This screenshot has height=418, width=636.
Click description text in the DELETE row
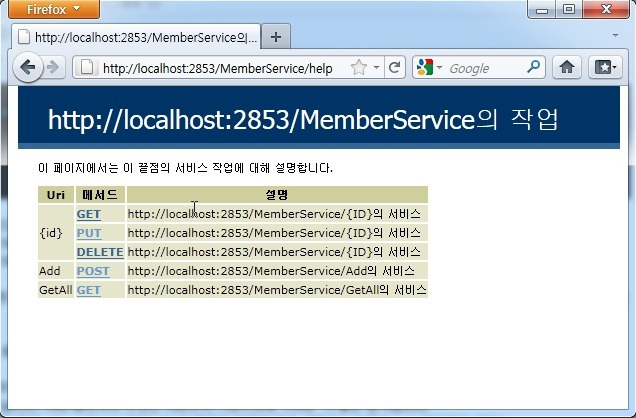click(x=274, y=252)
